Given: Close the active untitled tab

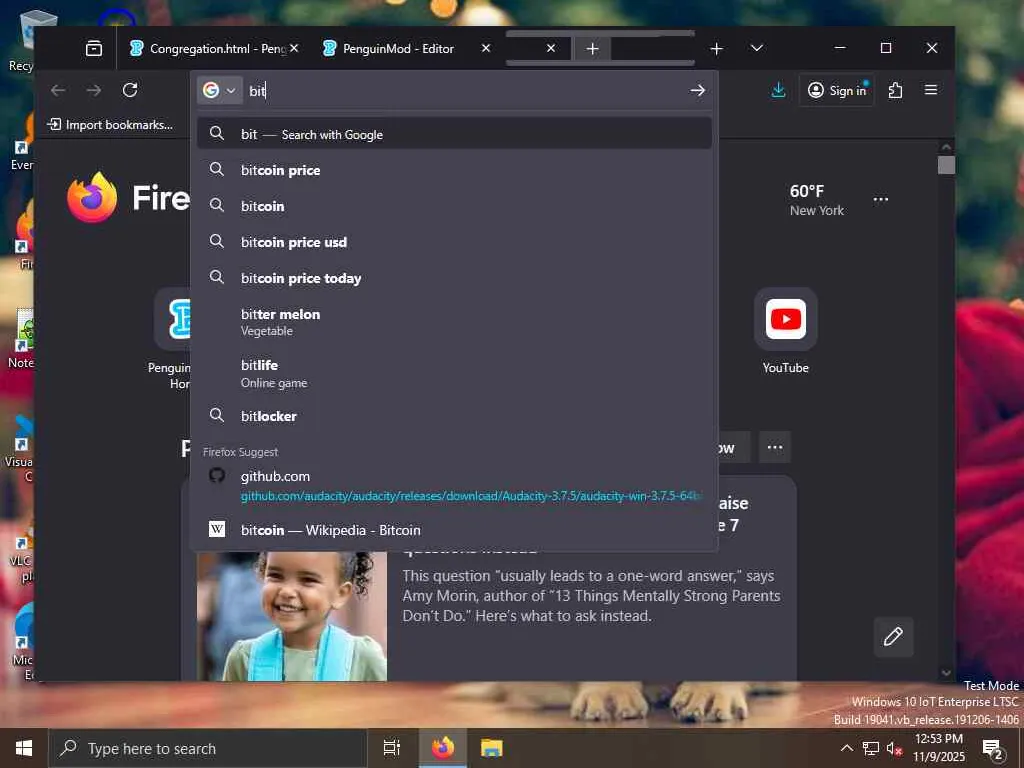Looking at the screenshot, I should point(551,48).
